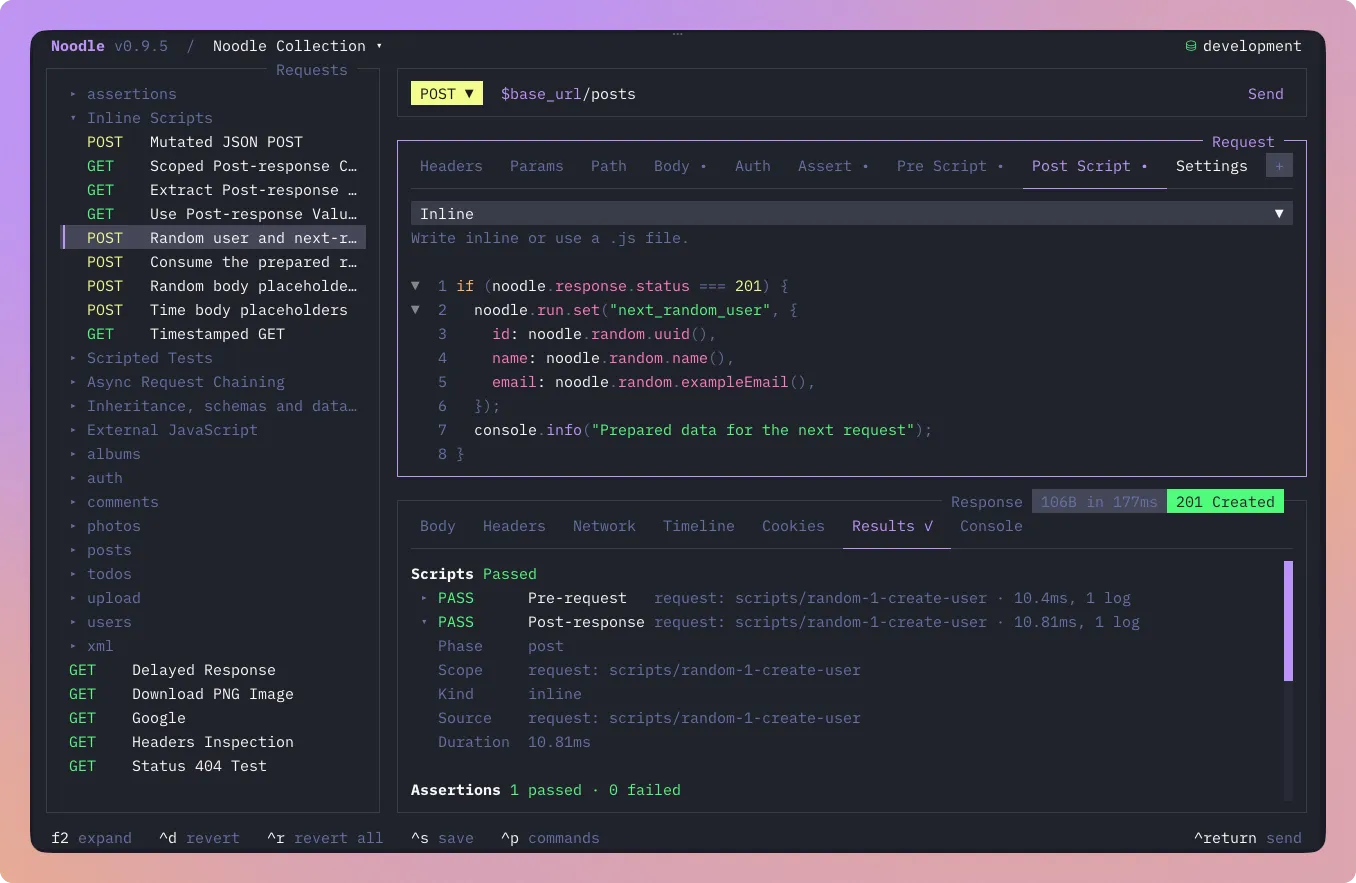This screenshot has width=1356, height=883.
Task: Switch to the Assert tab
Action: coord(833,166)
